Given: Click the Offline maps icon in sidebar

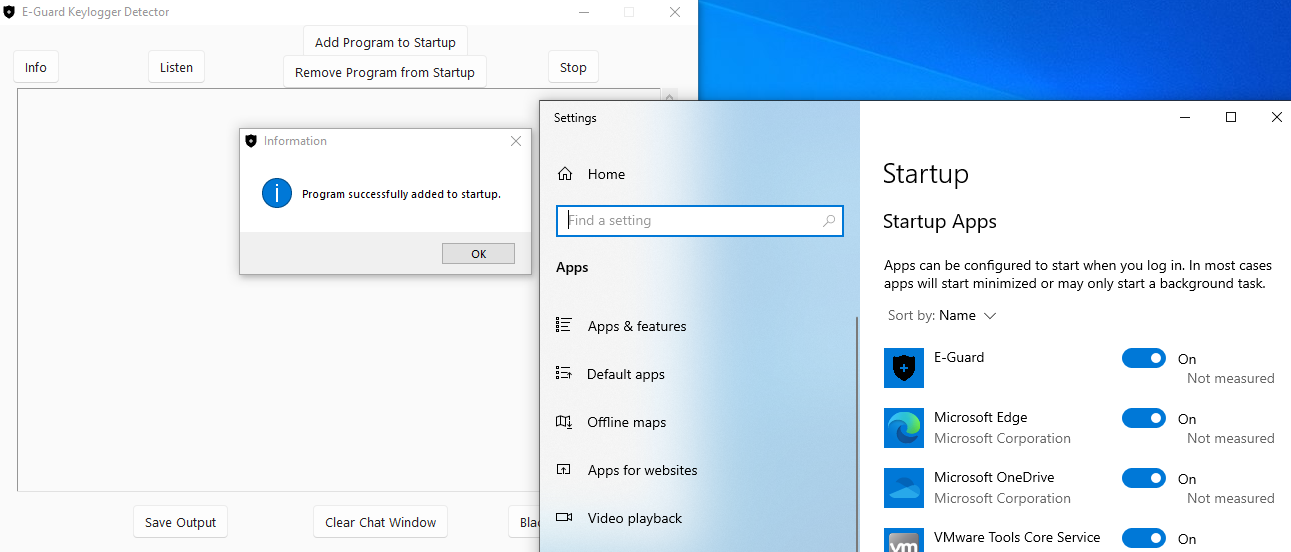Looking at the screenshot, I should pyautogui.click(x=564, y=421).
